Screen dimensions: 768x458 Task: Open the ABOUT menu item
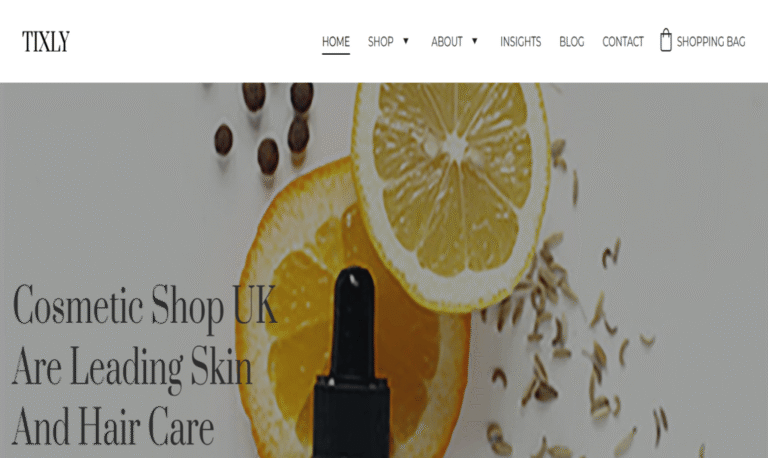click(447, 42)
